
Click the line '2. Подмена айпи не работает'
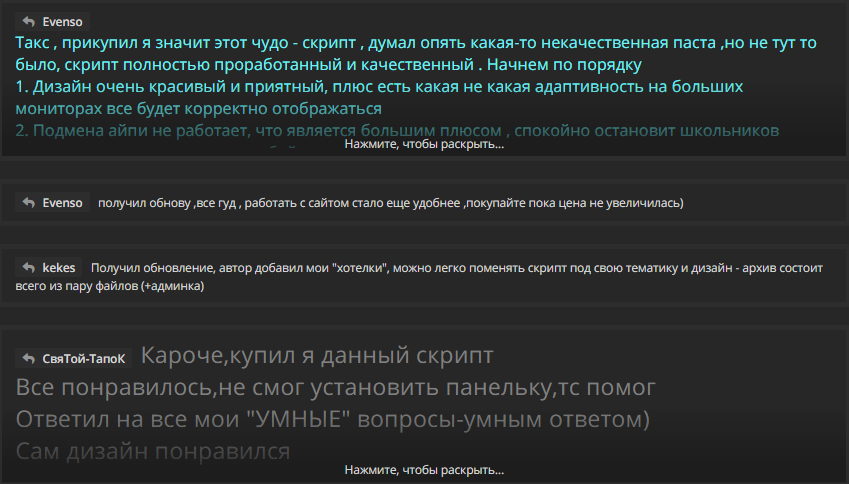(x=133, y=130)
